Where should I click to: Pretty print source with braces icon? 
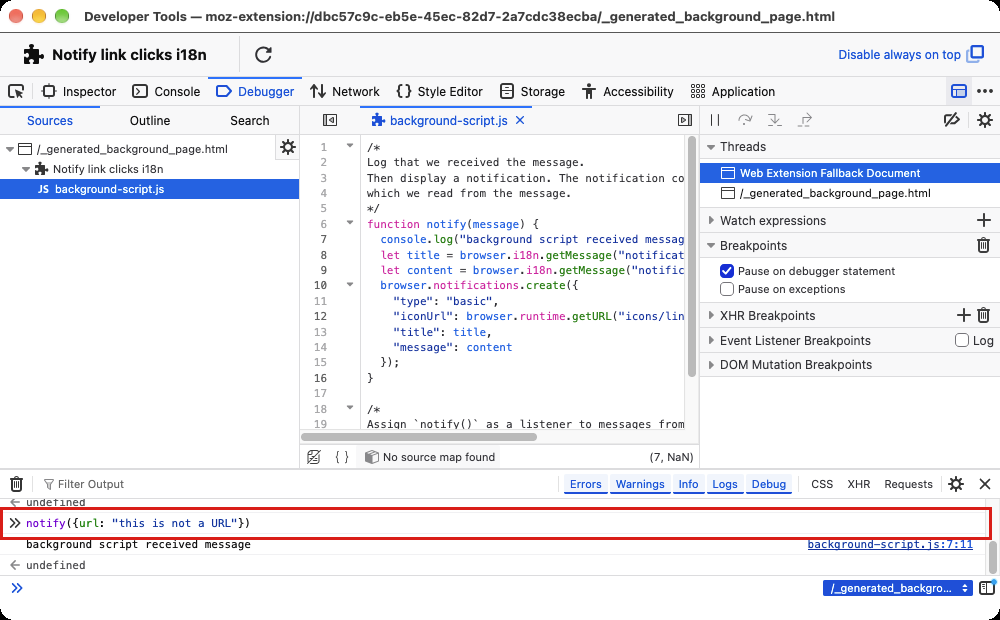coord(342,457)
